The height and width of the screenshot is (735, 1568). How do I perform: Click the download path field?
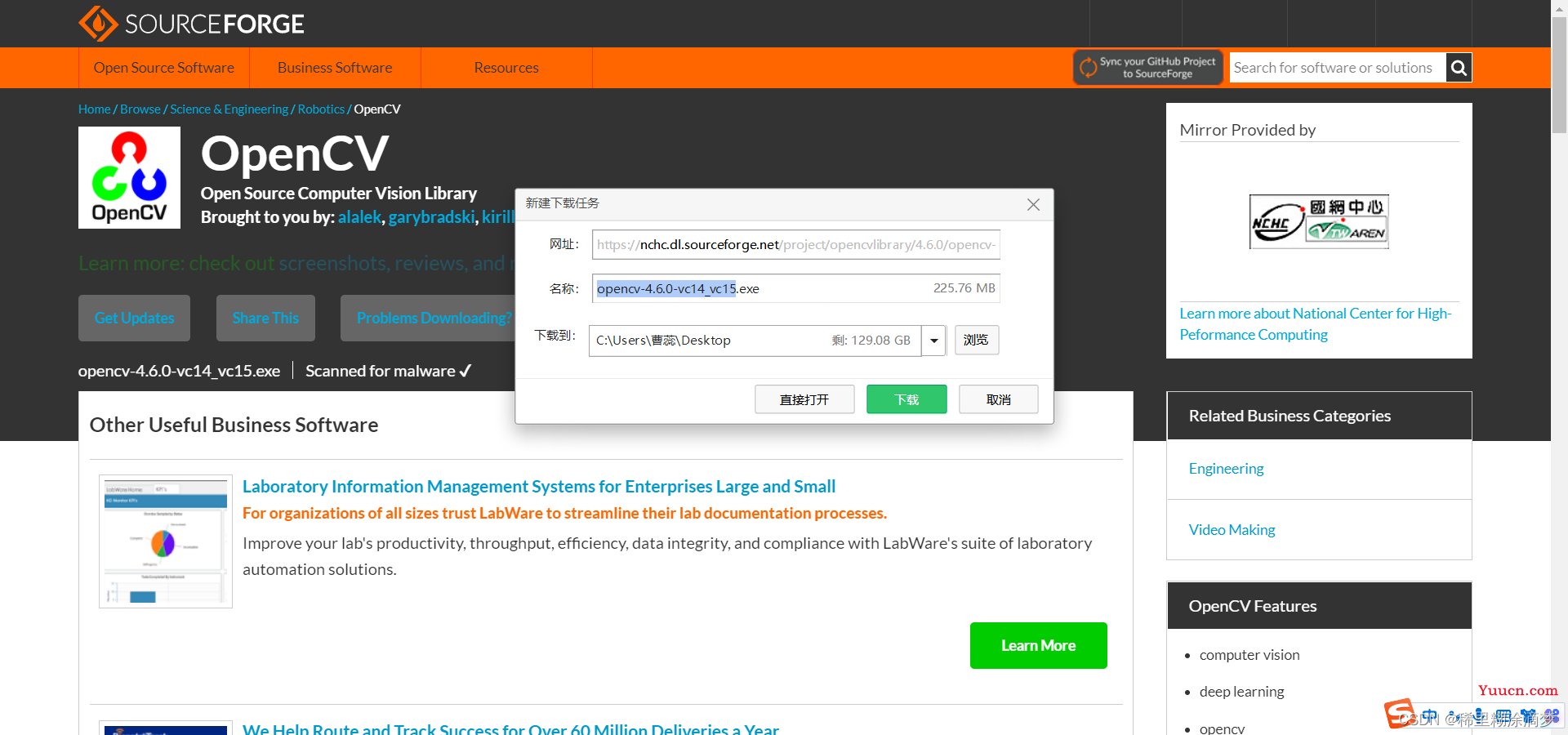pyautogui.click(x=755, y=341)
